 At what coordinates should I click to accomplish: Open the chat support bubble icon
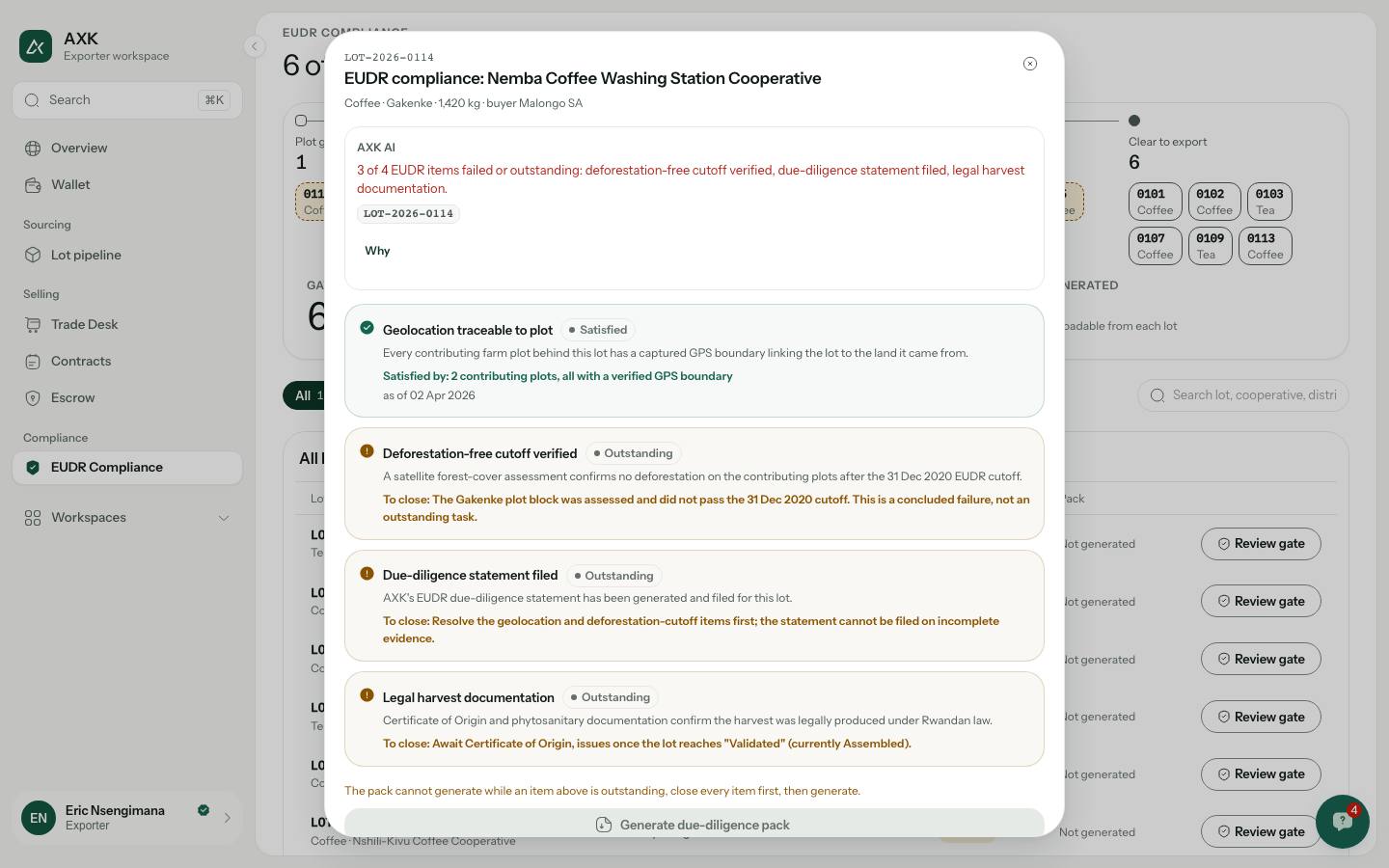pos(1342,822)
